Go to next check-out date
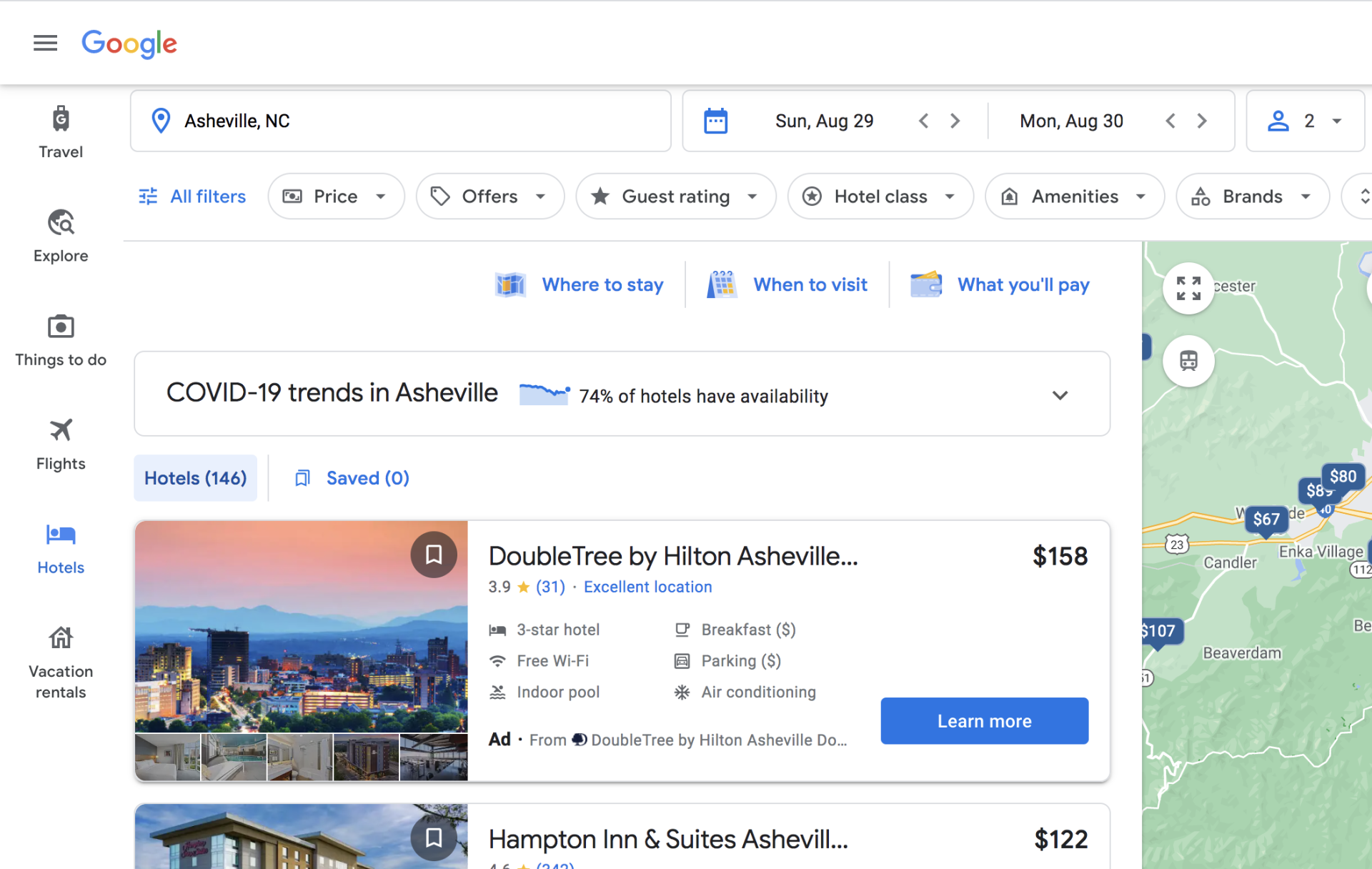Screen dimensions: 1372x869 tap(1202, 121)
